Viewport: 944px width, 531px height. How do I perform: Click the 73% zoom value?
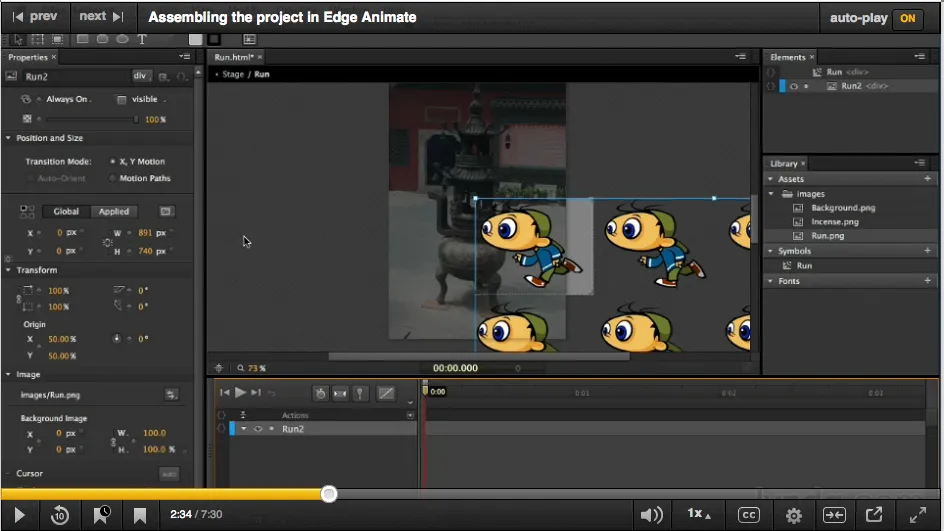(256, 368)
